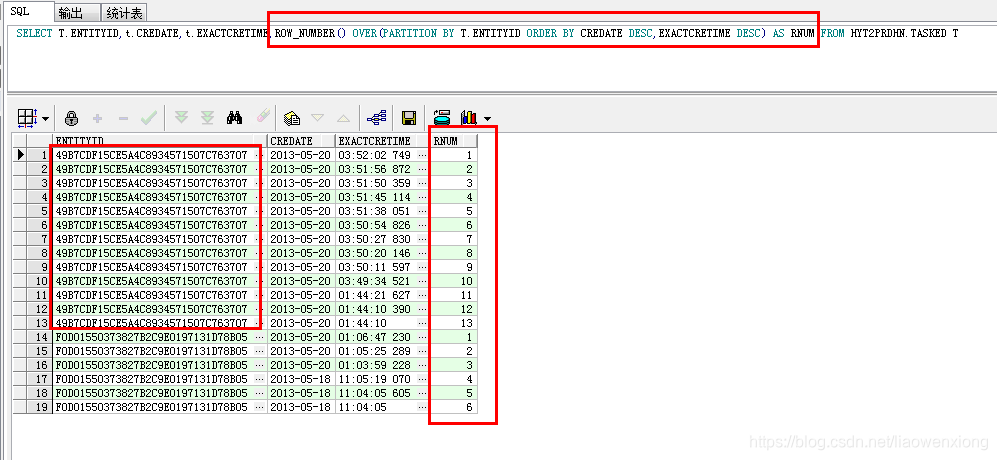Click RNUM cell 6 in row 19
This screenshot has width=997, height=460.
[x=454, y=407]
